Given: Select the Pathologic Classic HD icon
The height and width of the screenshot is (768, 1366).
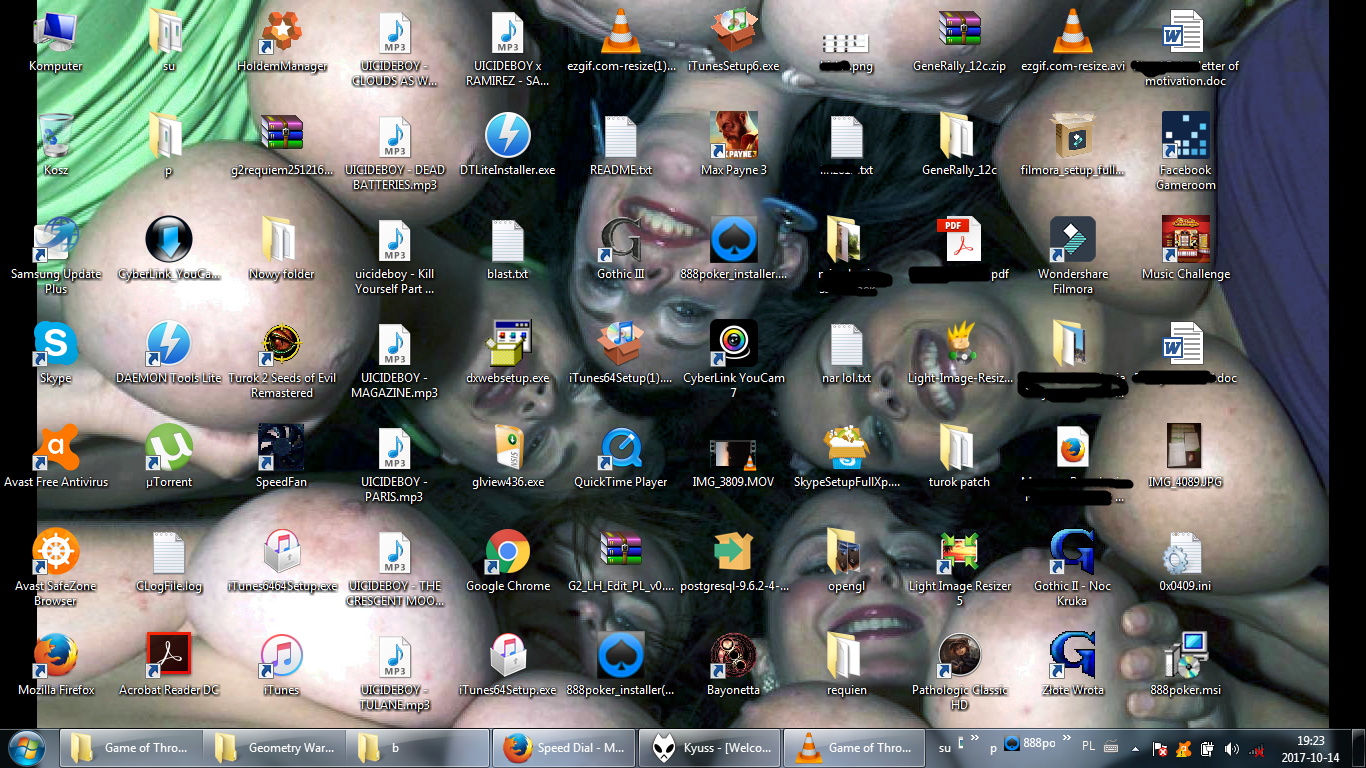Looking at the screenshot, I should 960,672.
